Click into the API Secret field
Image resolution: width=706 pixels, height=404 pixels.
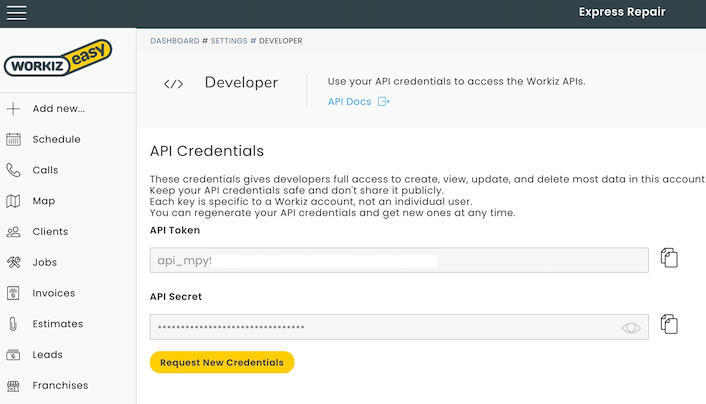click(x=399, y=327)
